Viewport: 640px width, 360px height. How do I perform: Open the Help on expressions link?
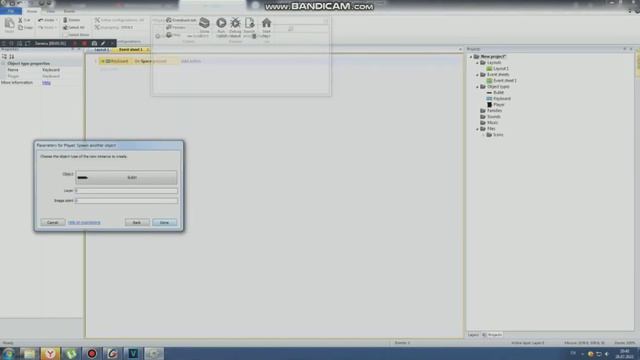pos(84,222)
